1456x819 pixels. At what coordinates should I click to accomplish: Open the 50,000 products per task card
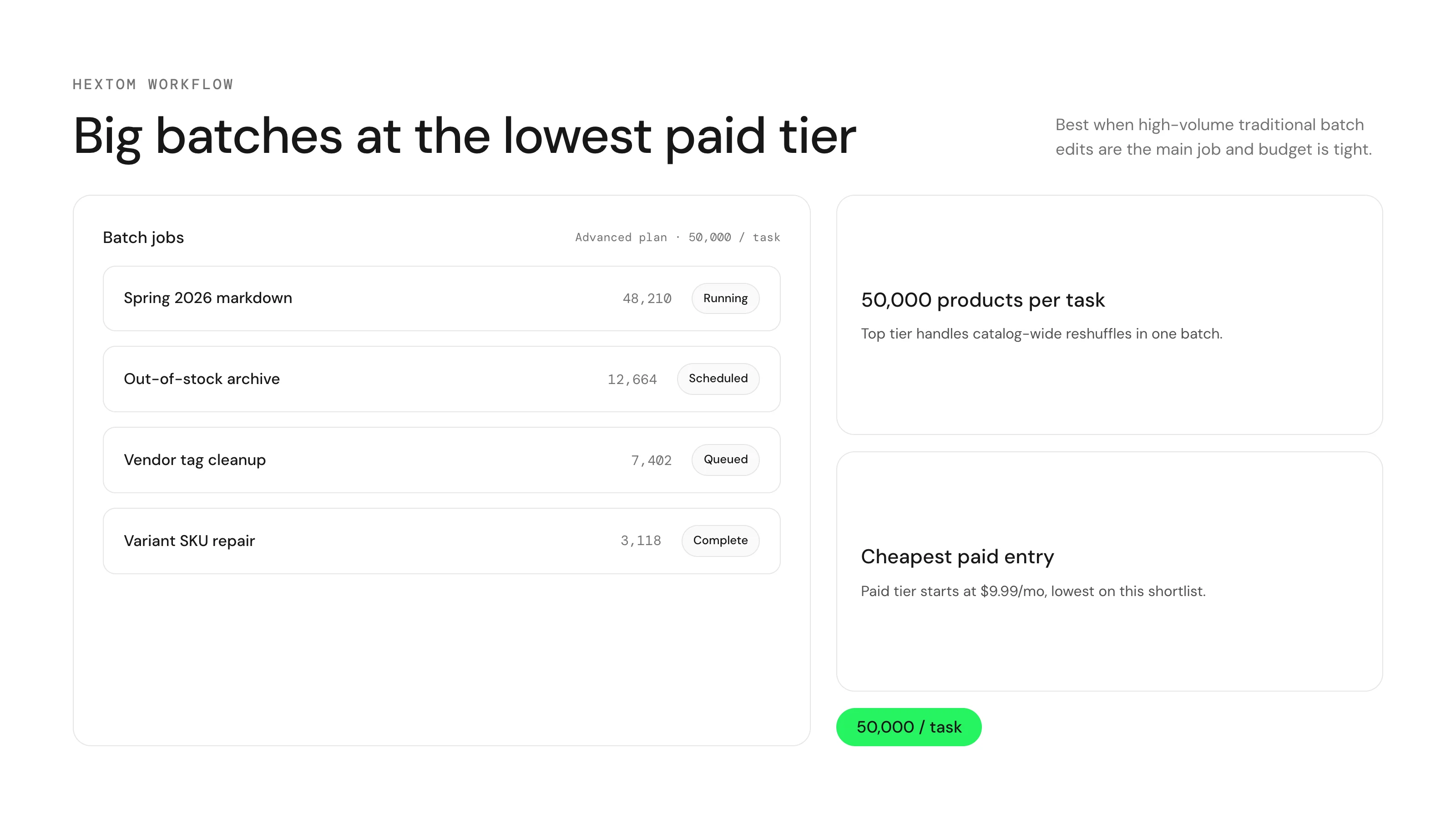click(x=1109, y=315)
